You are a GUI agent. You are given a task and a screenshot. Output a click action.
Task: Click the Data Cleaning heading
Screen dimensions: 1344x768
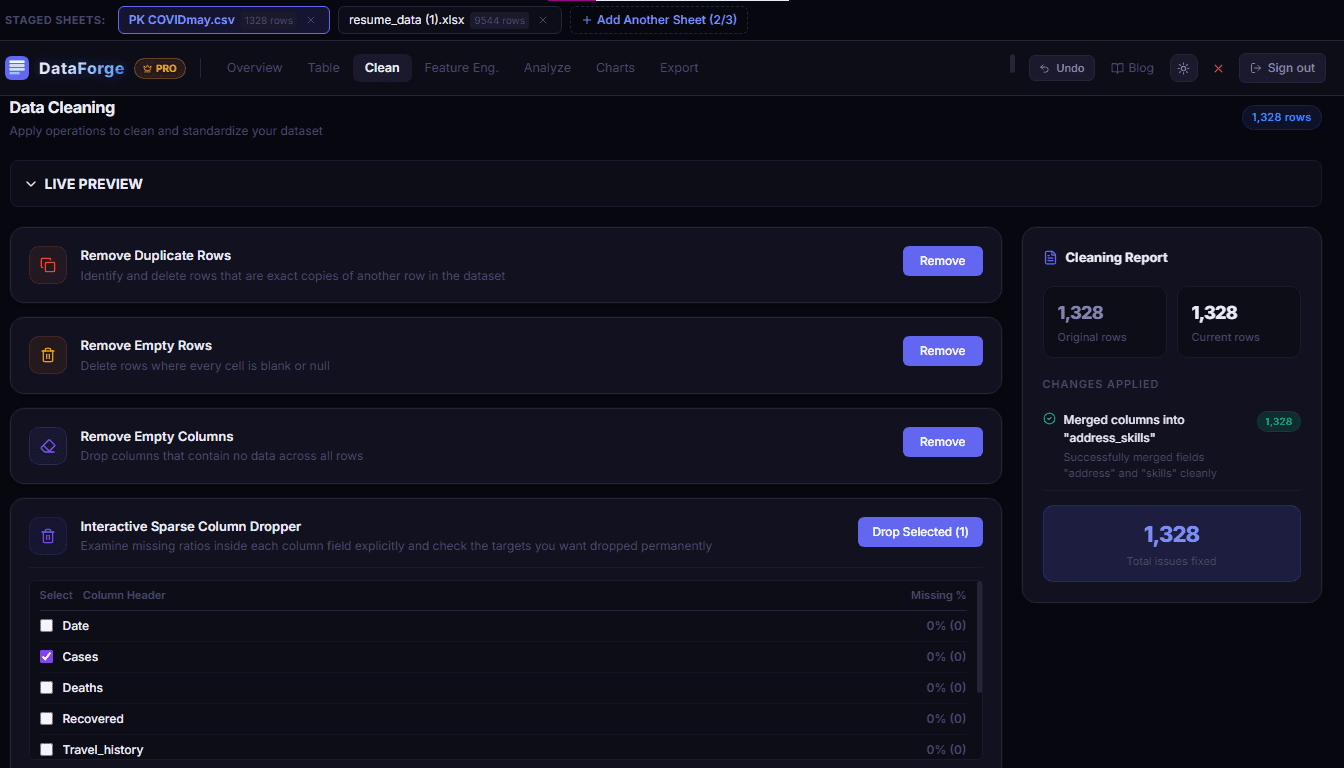62,107
